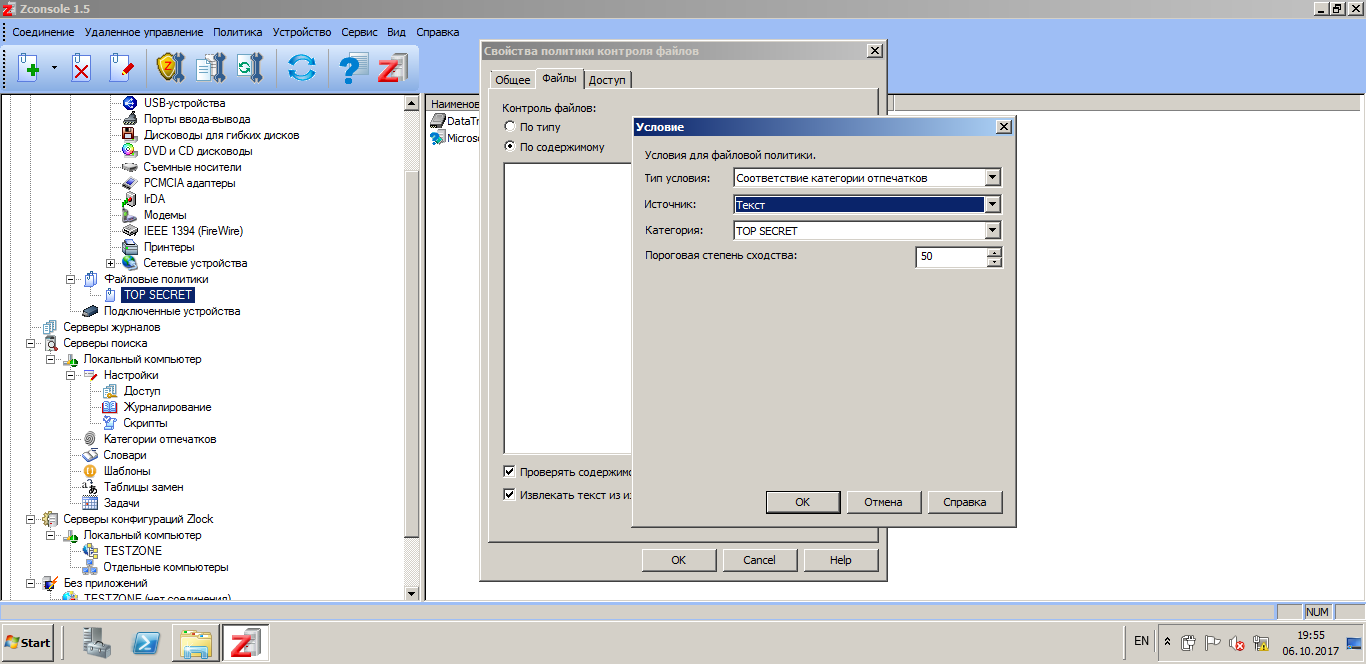The width and height of the screenshot is (1366, 664).
Task: Open the dropdown arrow beside add policy icon
Action: pos(54,69)
